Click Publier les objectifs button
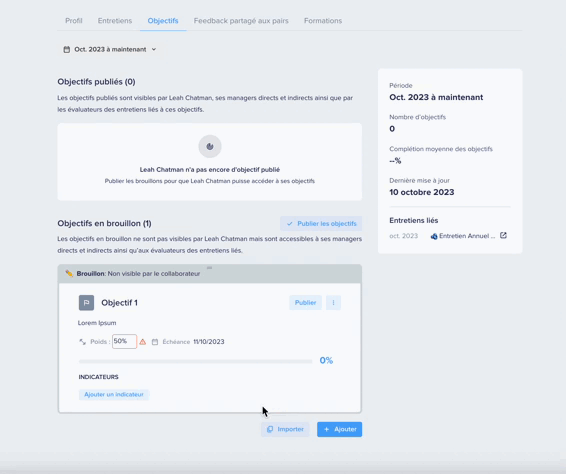 pos(321,223)
